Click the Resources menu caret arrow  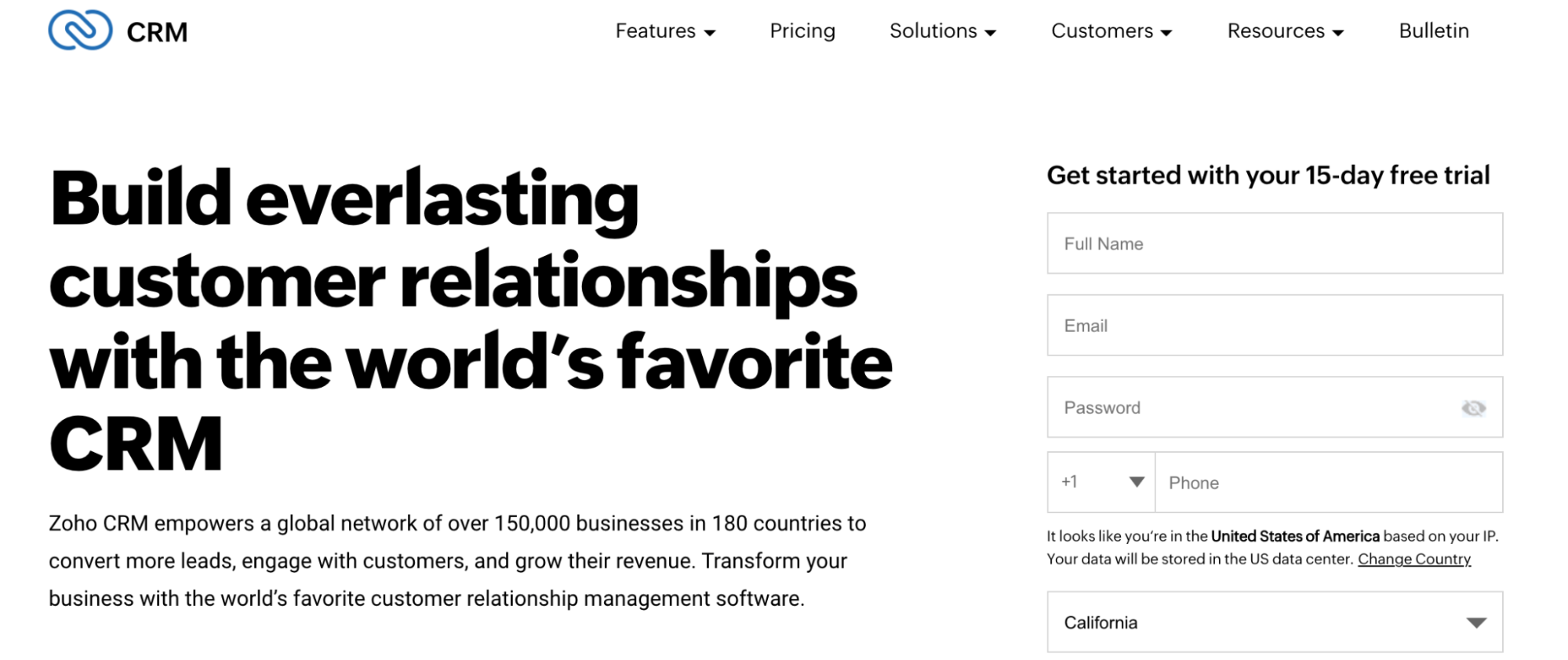click(x=1338, y=33)
